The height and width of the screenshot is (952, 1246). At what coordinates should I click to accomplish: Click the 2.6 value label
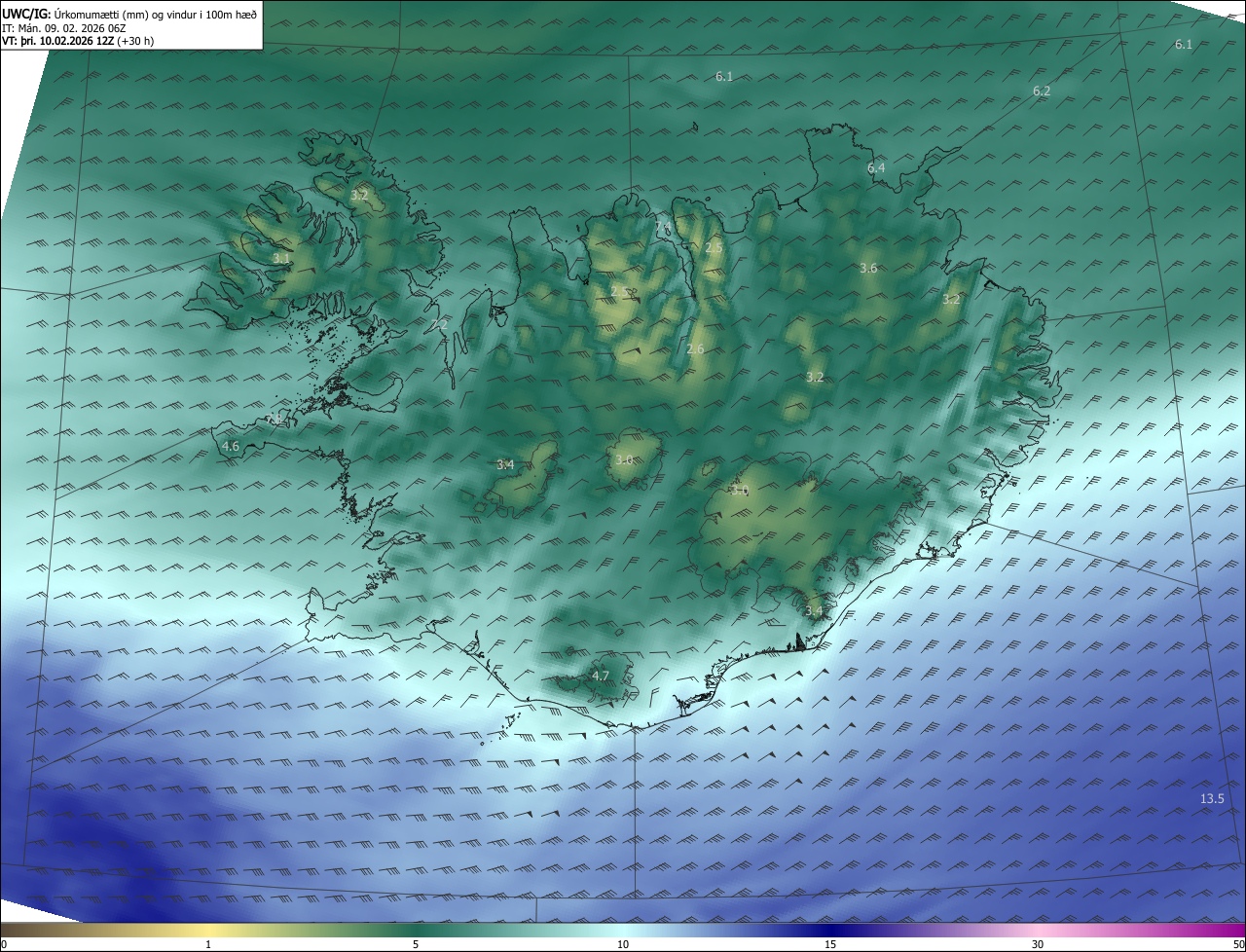click(x=695, y=348)
